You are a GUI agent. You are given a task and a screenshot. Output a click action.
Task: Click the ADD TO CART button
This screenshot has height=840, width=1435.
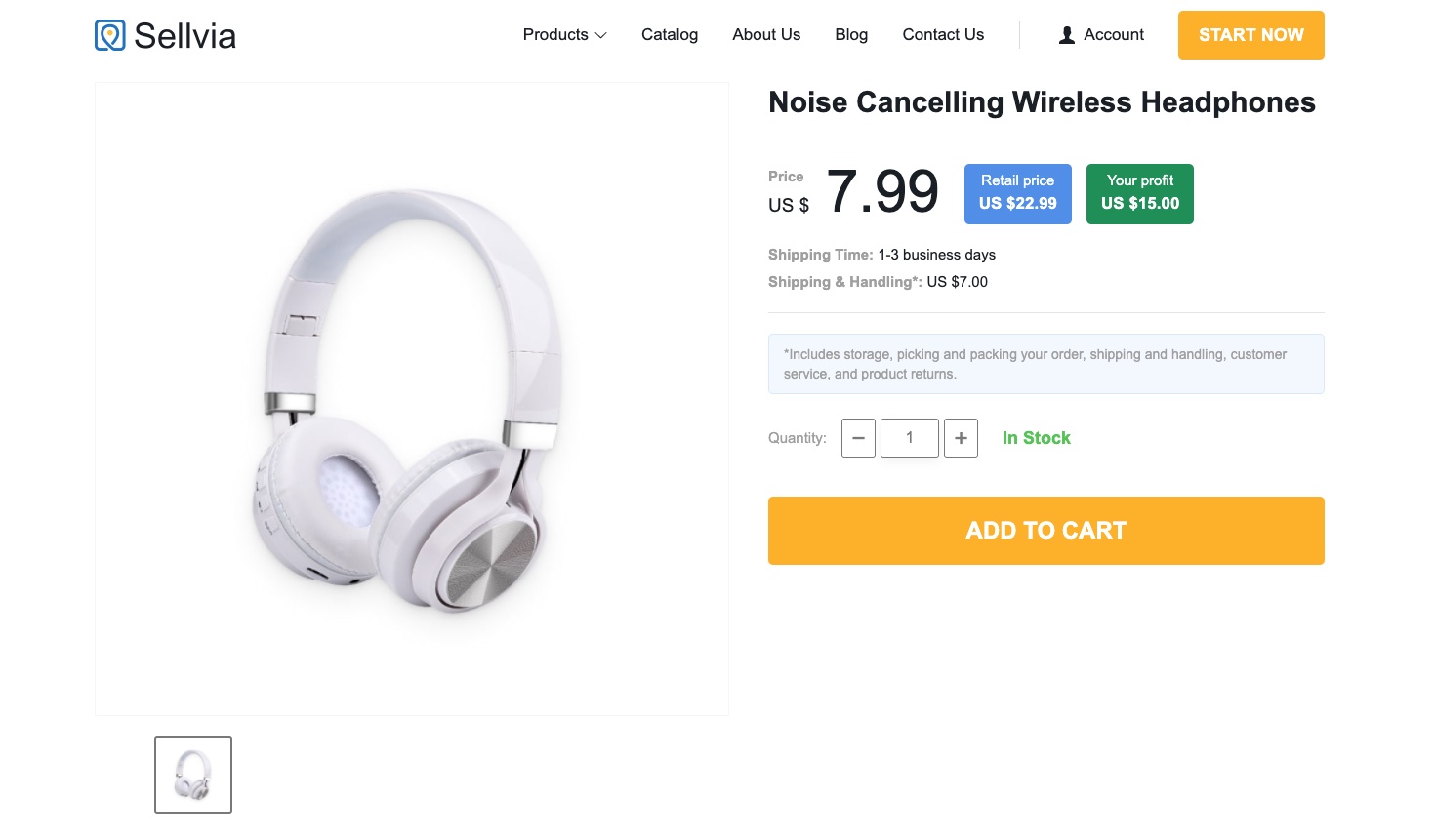[1045, 531]
